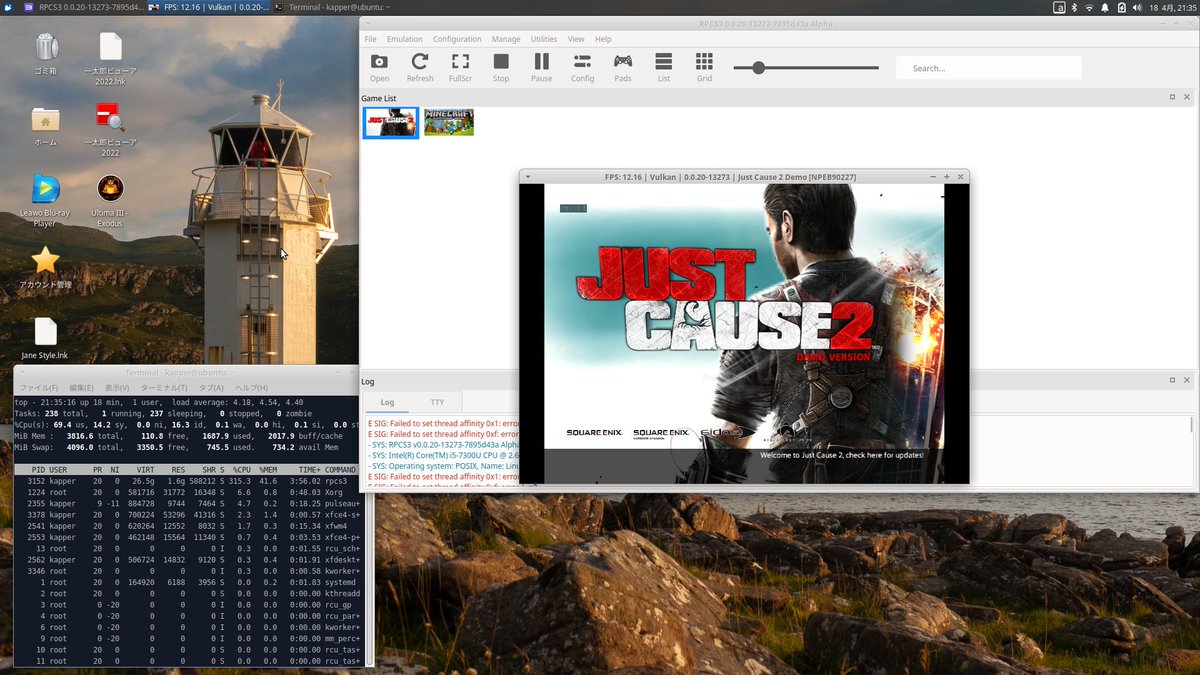Image resolution: width=1200 pixels, height=675 pixels.
Task: Switch the game list to List view
Action: pos(663,67)
